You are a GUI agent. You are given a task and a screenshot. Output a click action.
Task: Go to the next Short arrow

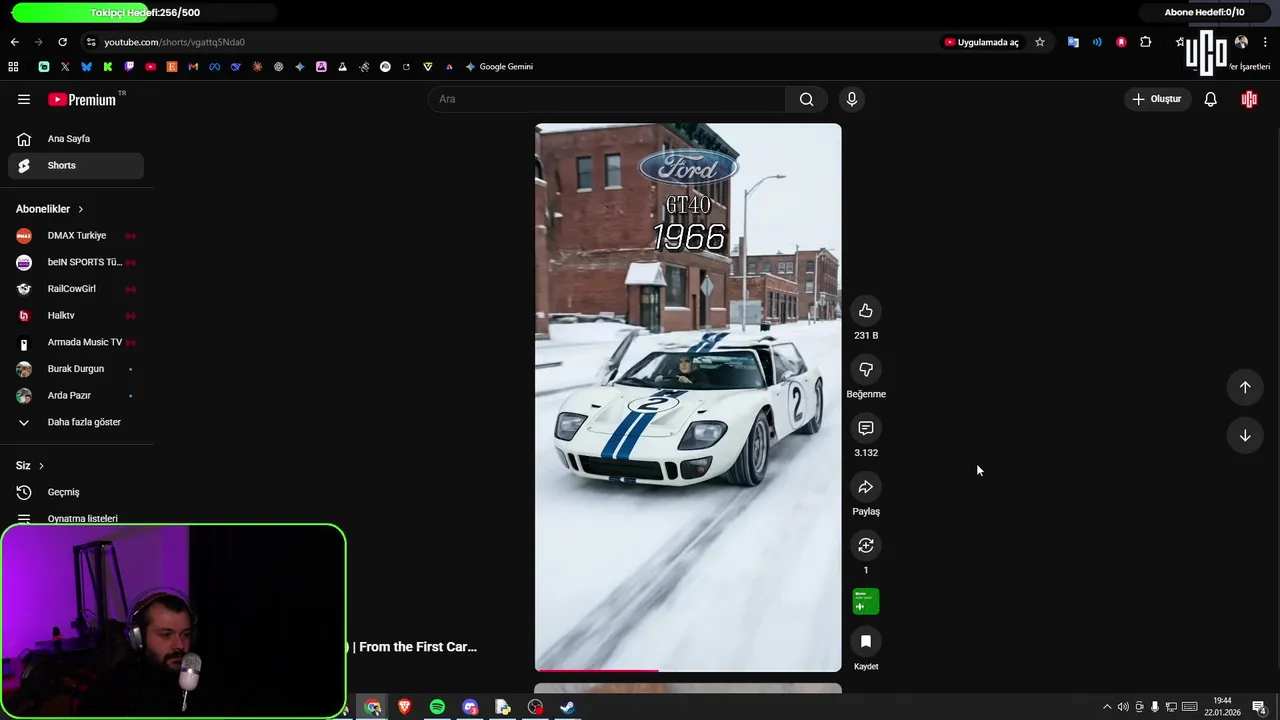point(1245,435)
